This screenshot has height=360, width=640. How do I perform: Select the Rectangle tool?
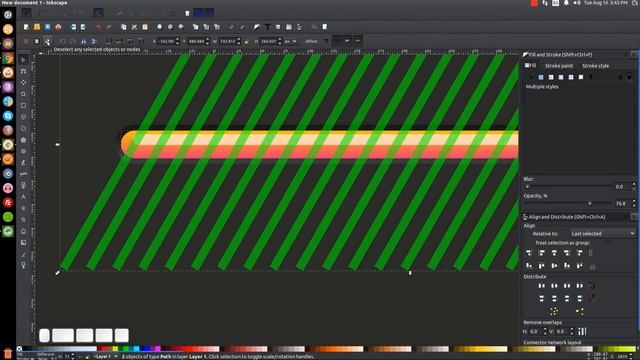point(23,105)
